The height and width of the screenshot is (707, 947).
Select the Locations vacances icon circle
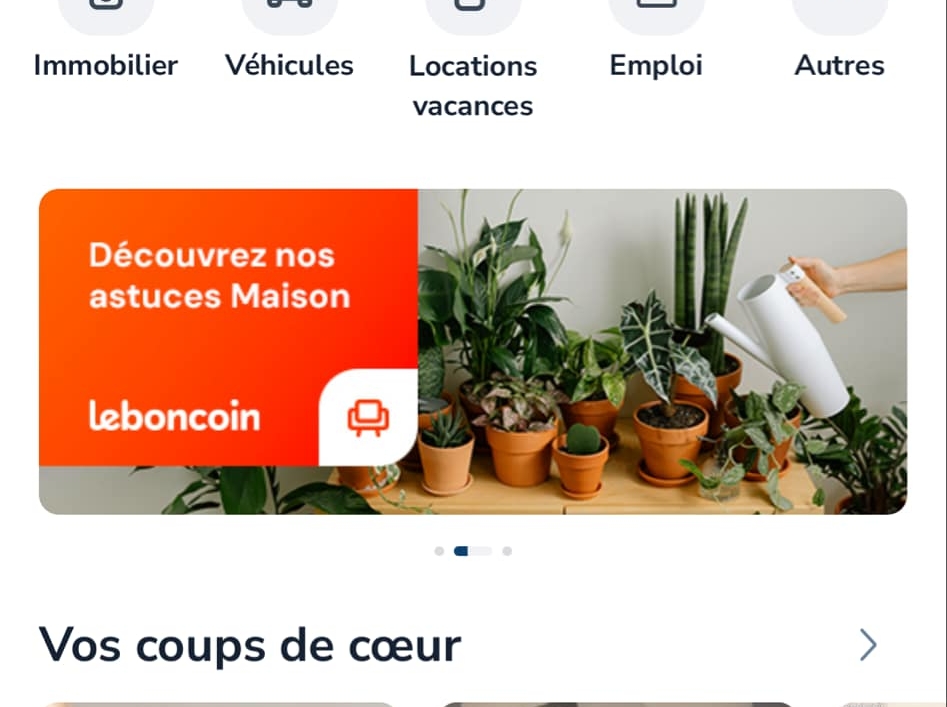[473, 15]
